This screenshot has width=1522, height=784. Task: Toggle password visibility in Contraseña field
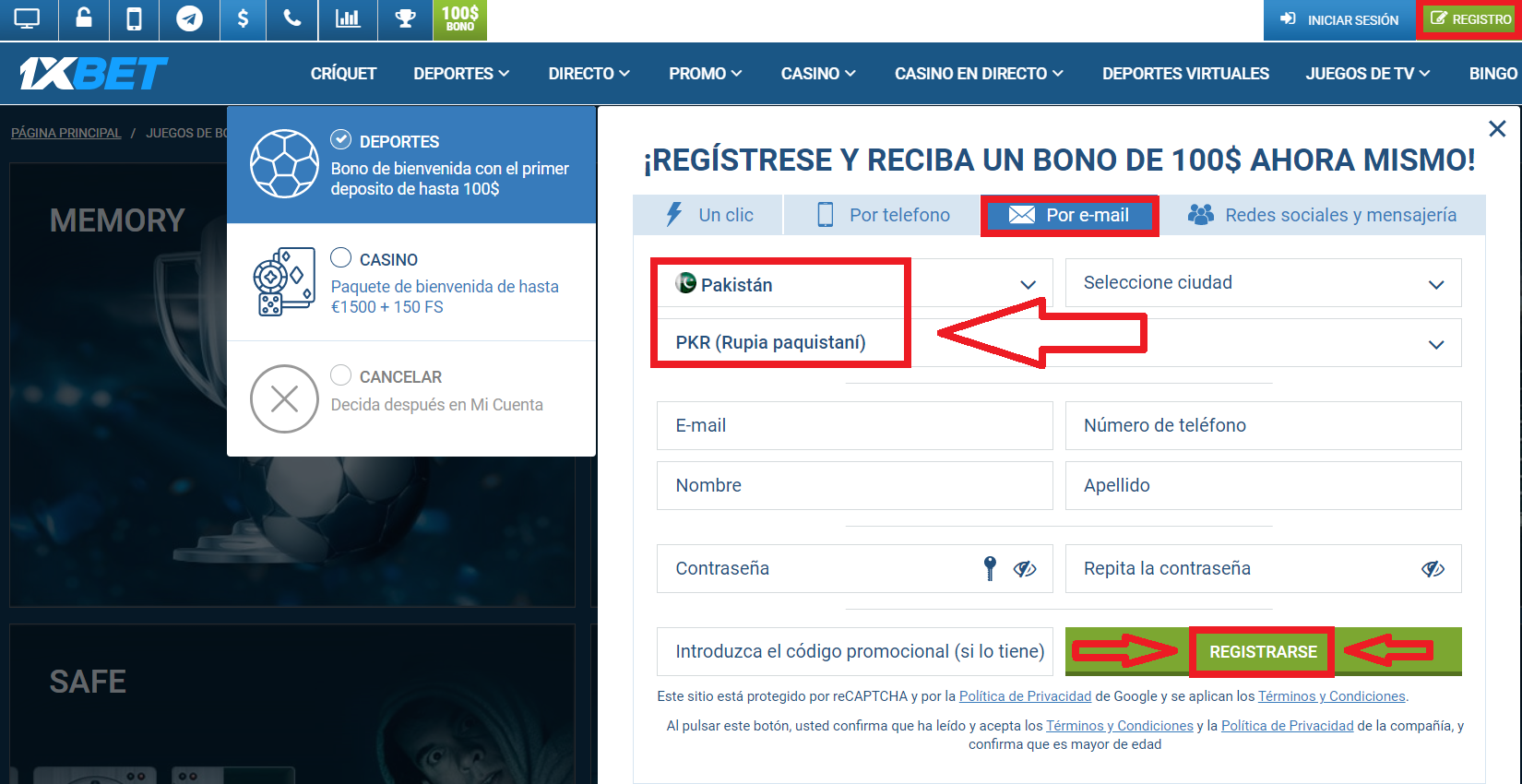click(1025, 569)
